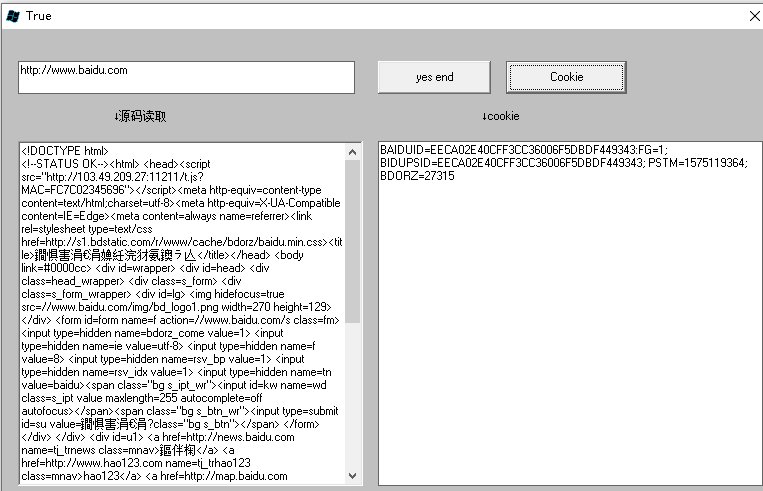Click the 'link=#0000cc' text in source
763x491 pixels.
pyautogui.click(x=56, y=268)
